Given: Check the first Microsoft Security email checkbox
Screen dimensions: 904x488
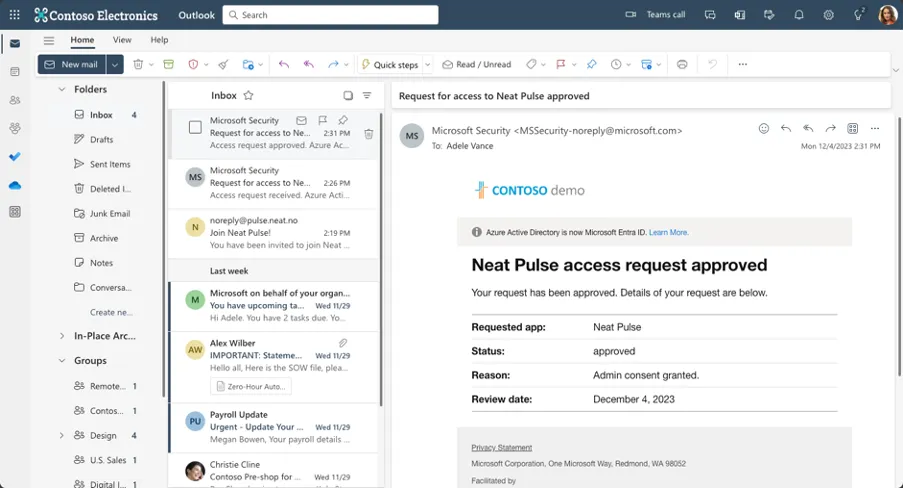Looking at the screenshot, I should point(195,127).
